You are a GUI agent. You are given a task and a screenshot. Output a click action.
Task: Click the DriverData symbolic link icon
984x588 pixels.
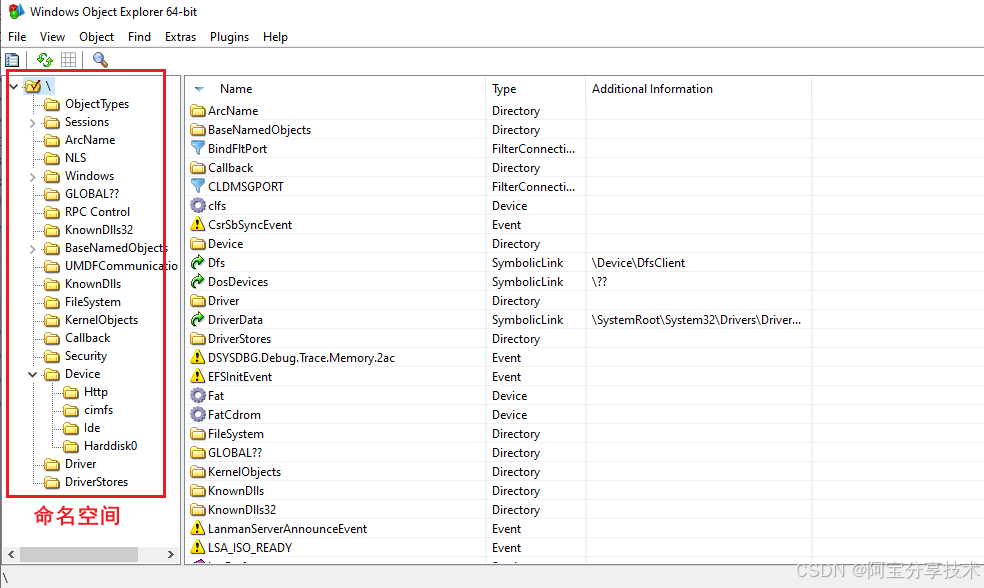(198, 319)
